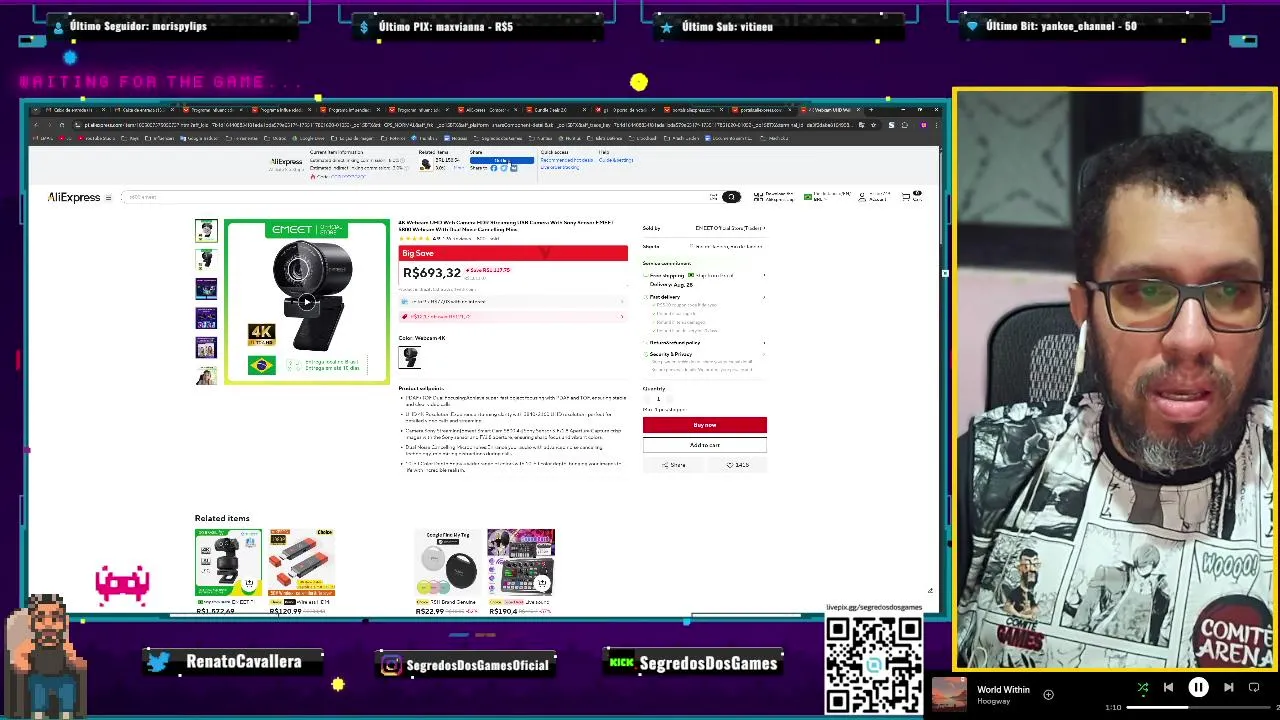Expand the pink coupon discount row

click(x=513, y=317)
